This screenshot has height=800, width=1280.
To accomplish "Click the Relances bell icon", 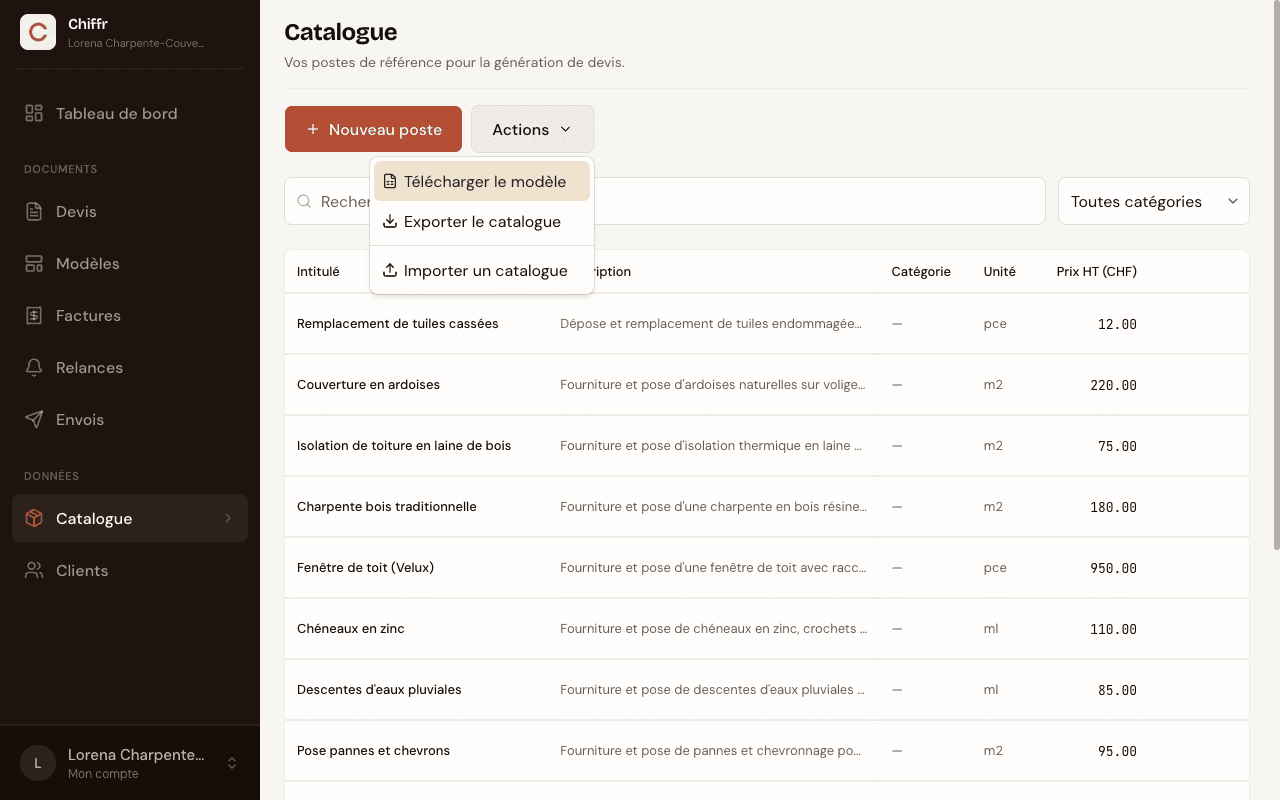I will (x=34, y=367).
